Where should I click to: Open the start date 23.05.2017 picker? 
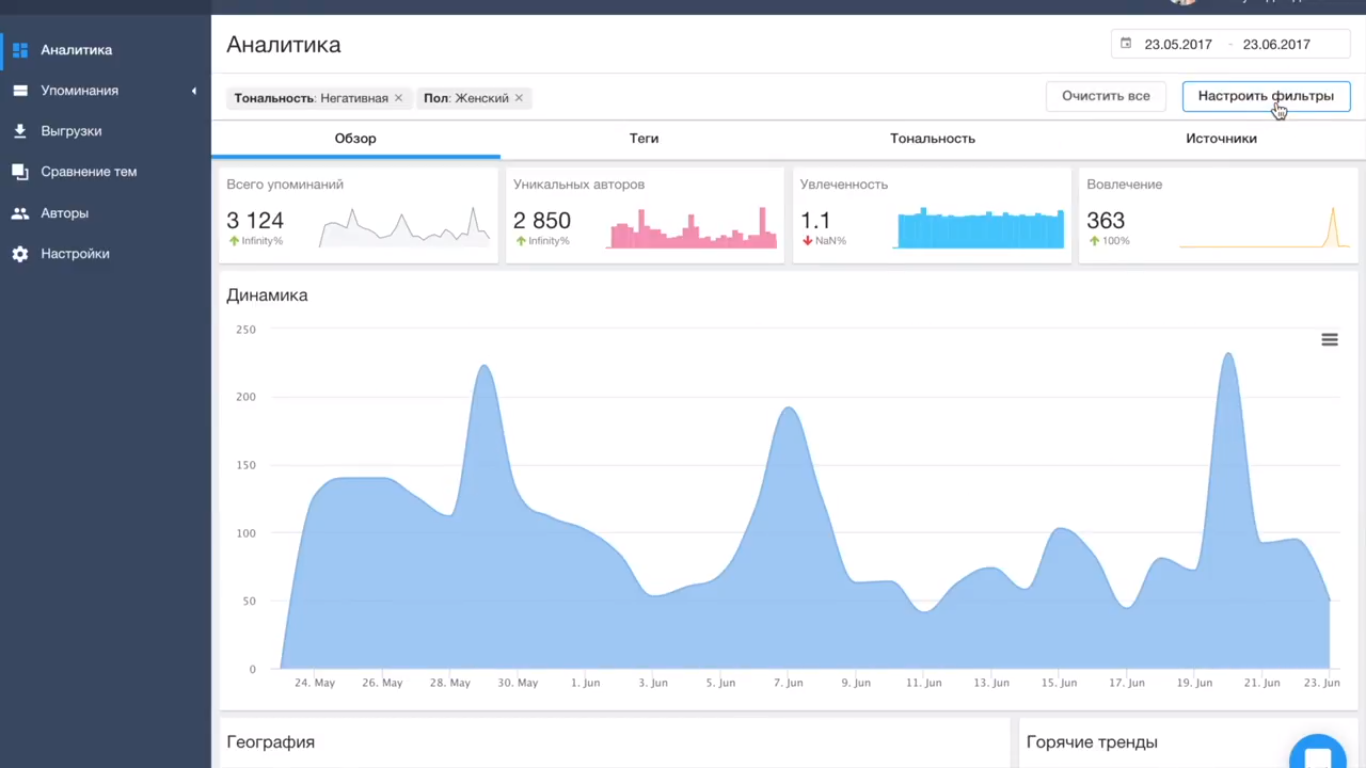1178,44
